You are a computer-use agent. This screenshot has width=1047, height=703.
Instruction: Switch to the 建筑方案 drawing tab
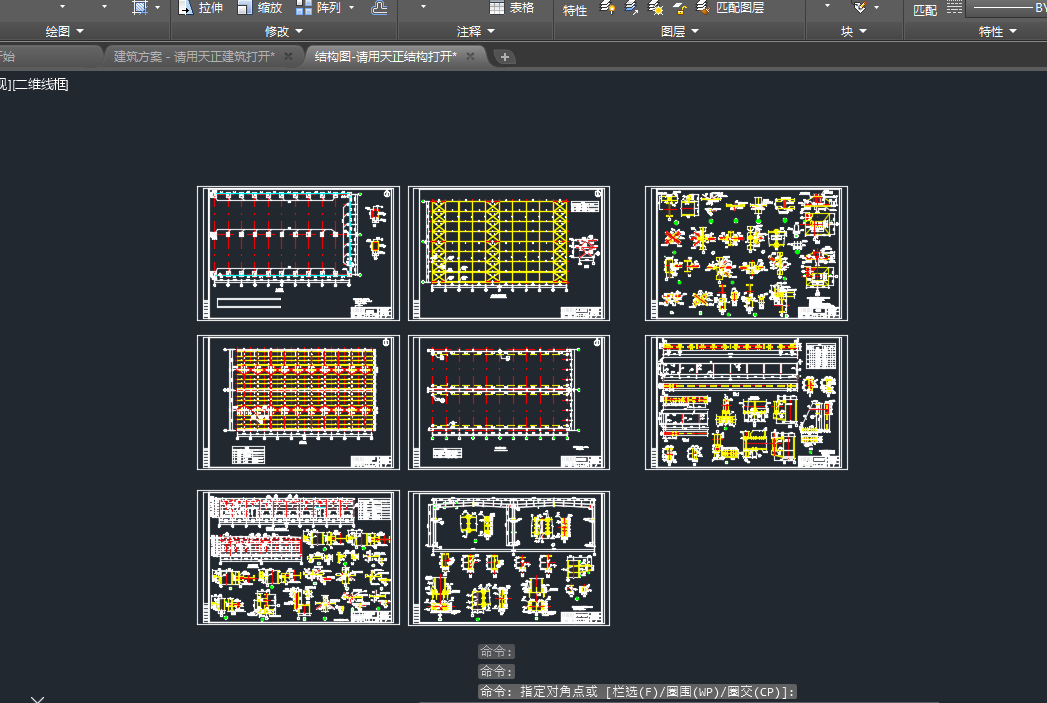point(193,56)
